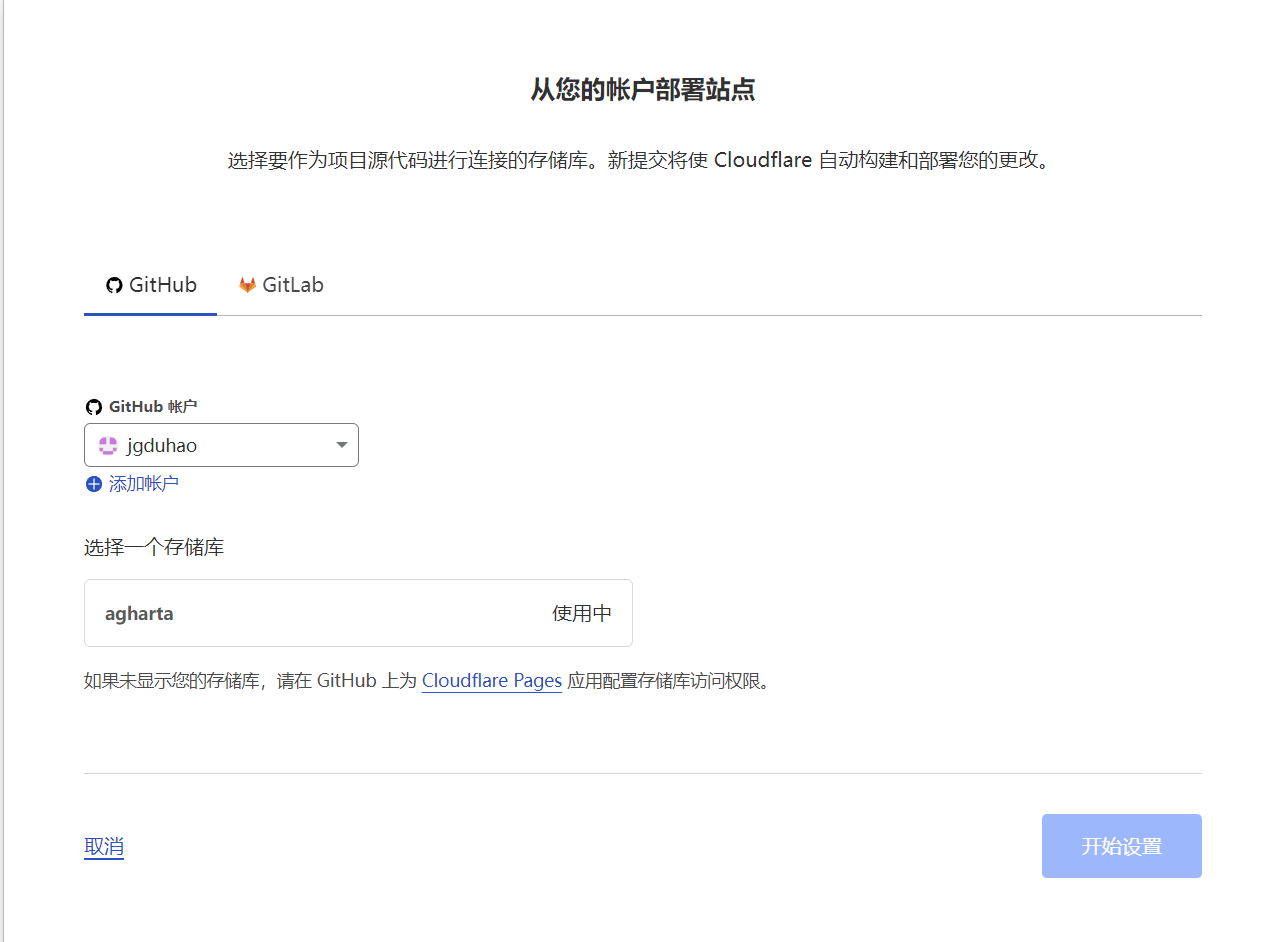Click 添加帐户 to add a new account
This screenshot has height=942, width=1265.
140,483
